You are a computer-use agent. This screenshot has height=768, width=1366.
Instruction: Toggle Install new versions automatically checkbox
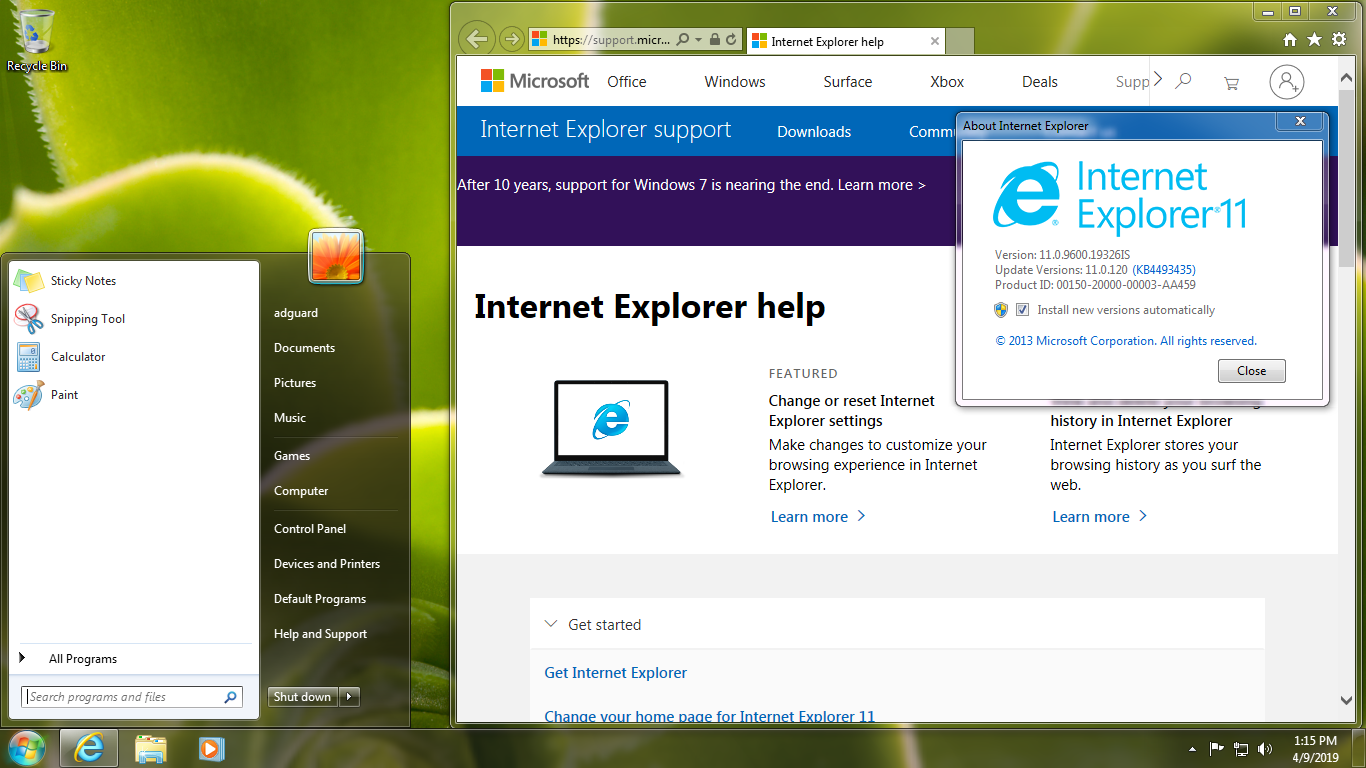[1022, 310]
